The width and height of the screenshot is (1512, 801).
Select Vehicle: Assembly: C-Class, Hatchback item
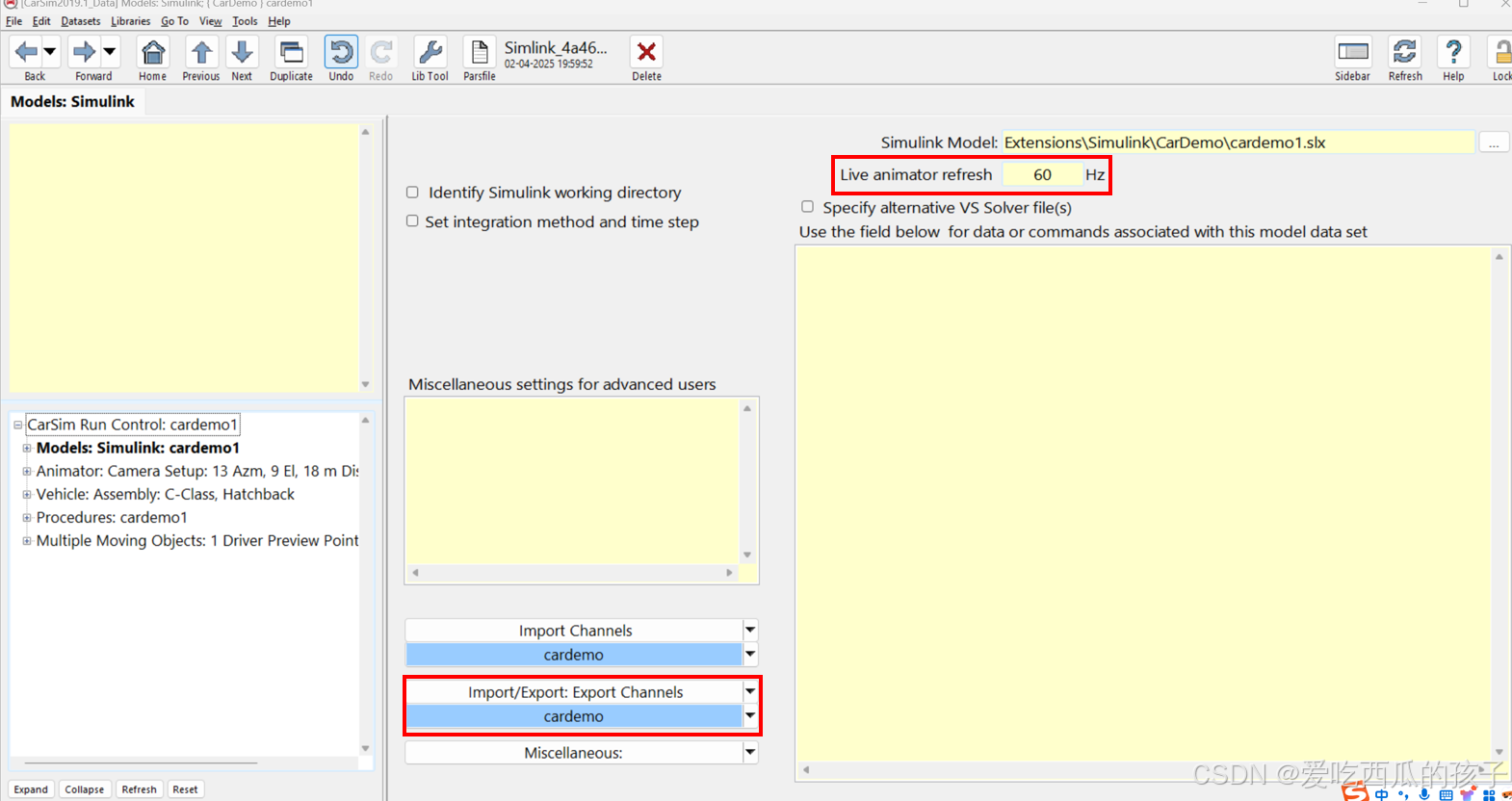166,494
